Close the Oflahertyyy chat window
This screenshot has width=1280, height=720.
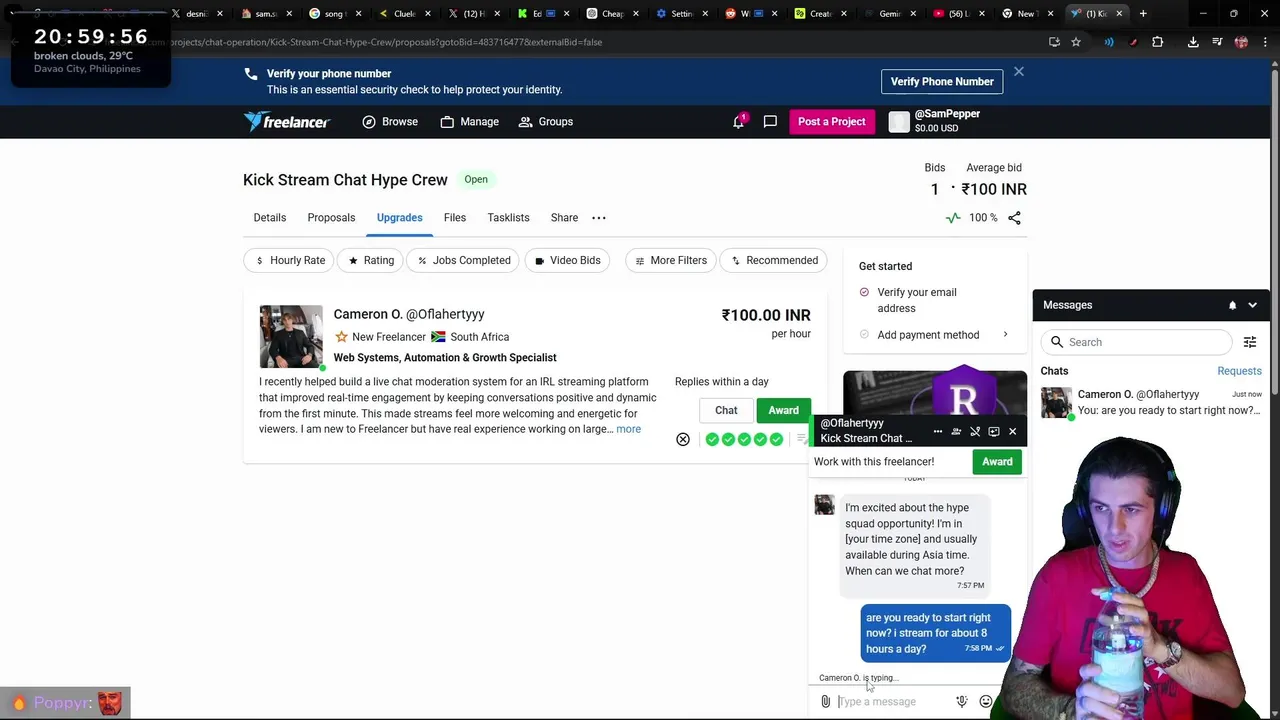click(1012, 432)
